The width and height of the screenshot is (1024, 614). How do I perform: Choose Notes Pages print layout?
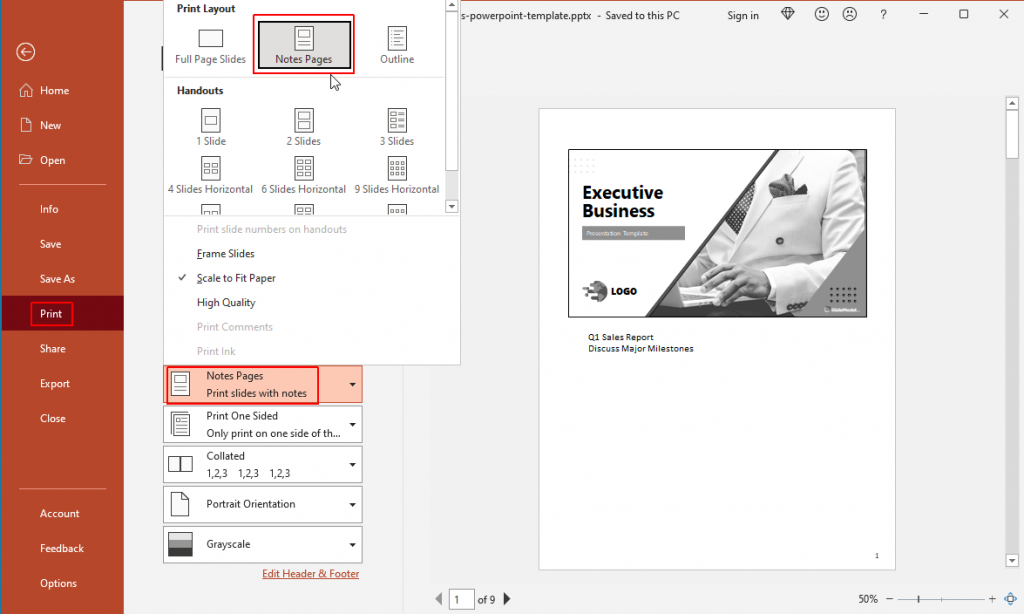304,44
